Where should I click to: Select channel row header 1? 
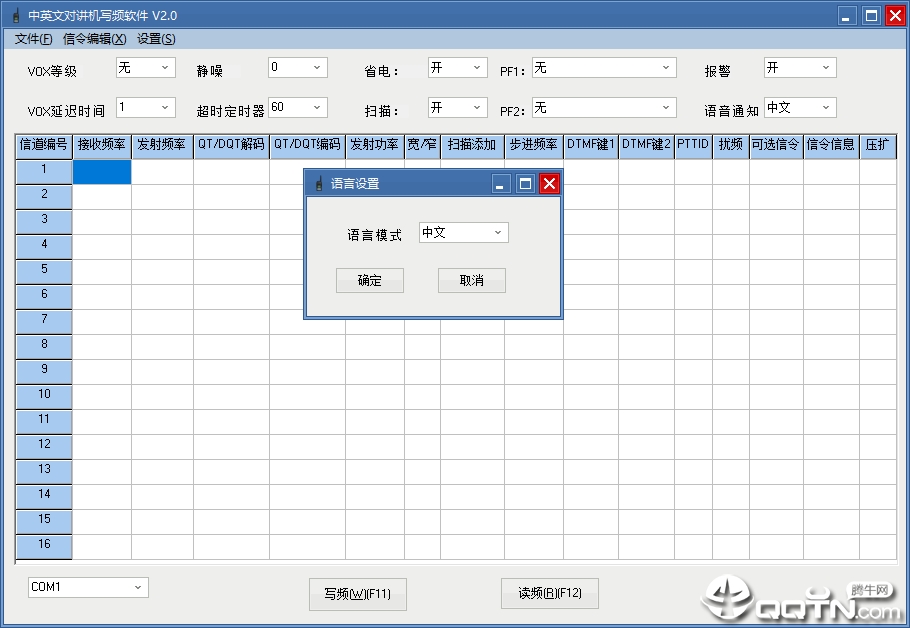pos(44,172)
